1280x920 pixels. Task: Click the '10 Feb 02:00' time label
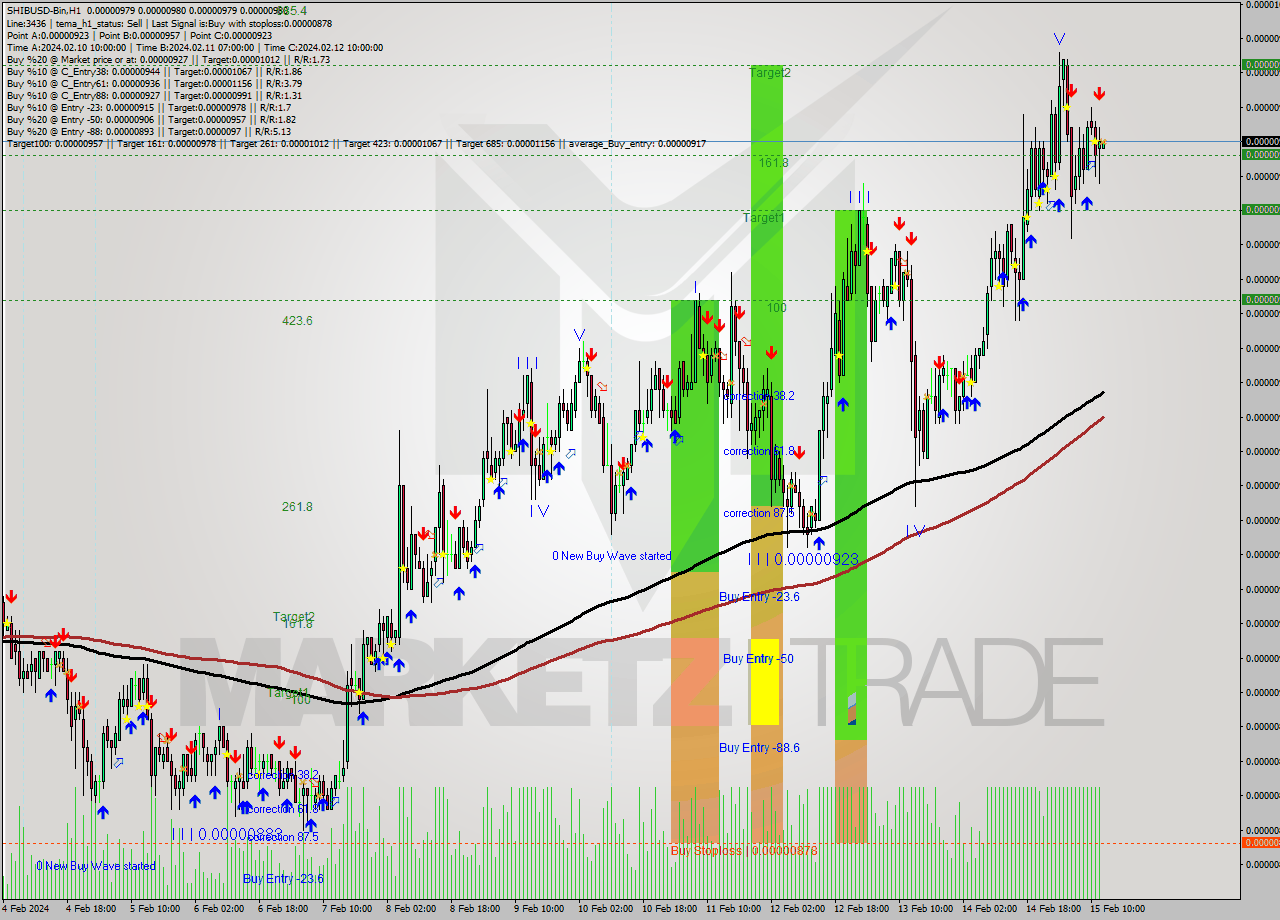pyautogui.click(x=605, y=909)
